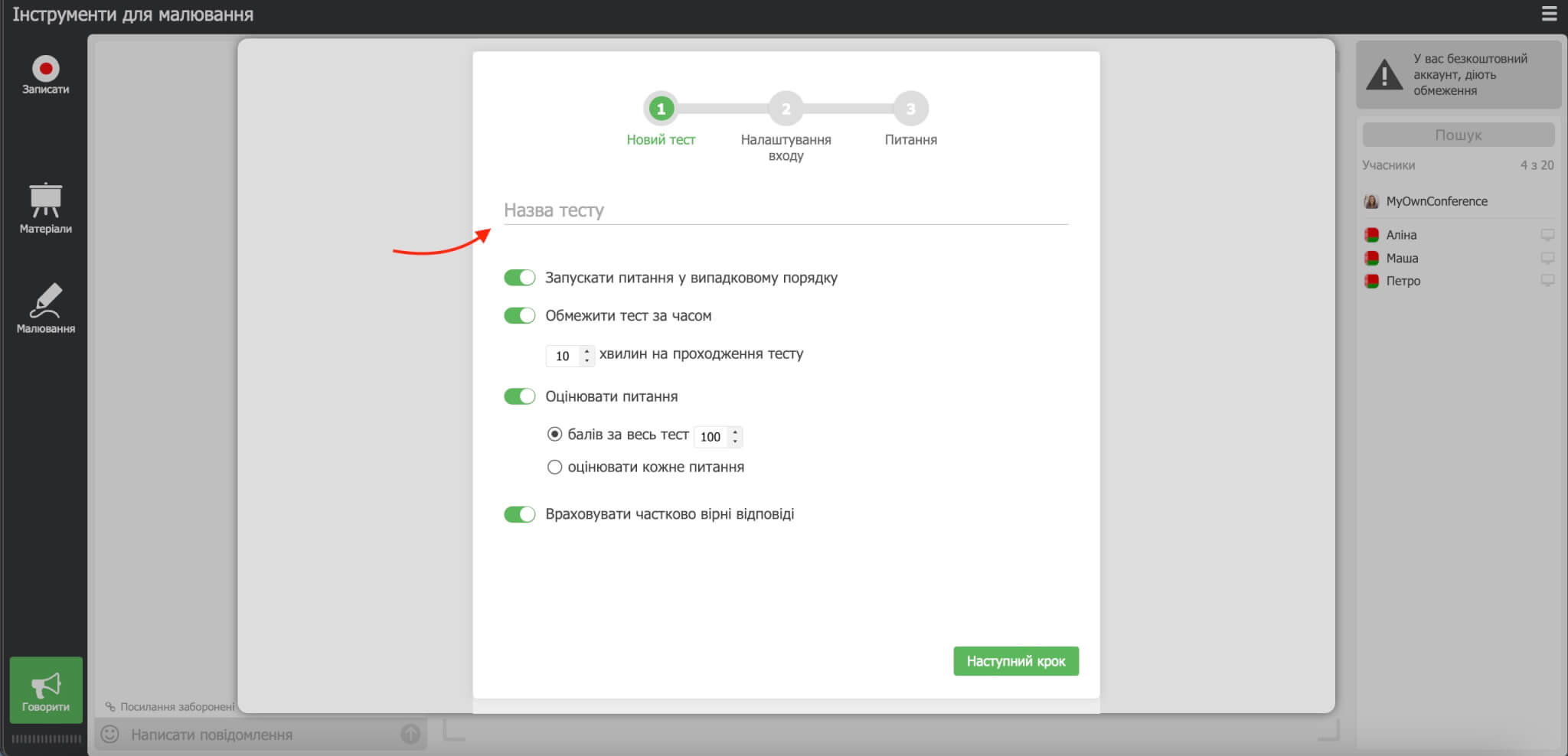The height and width of the screenshot is (756, 1568).
Task: Increase the test minutes with the stepper
Action: pyautogui.click(x=586, y=351)
